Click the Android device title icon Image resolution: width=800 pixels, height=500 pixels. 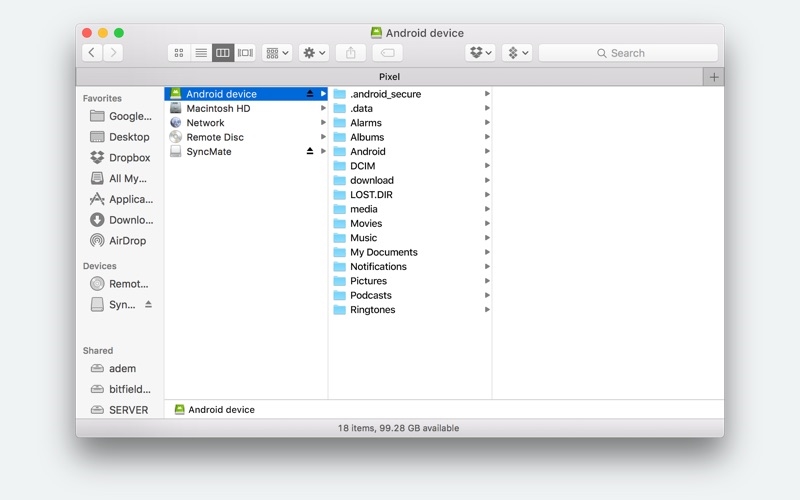point(376,33)
